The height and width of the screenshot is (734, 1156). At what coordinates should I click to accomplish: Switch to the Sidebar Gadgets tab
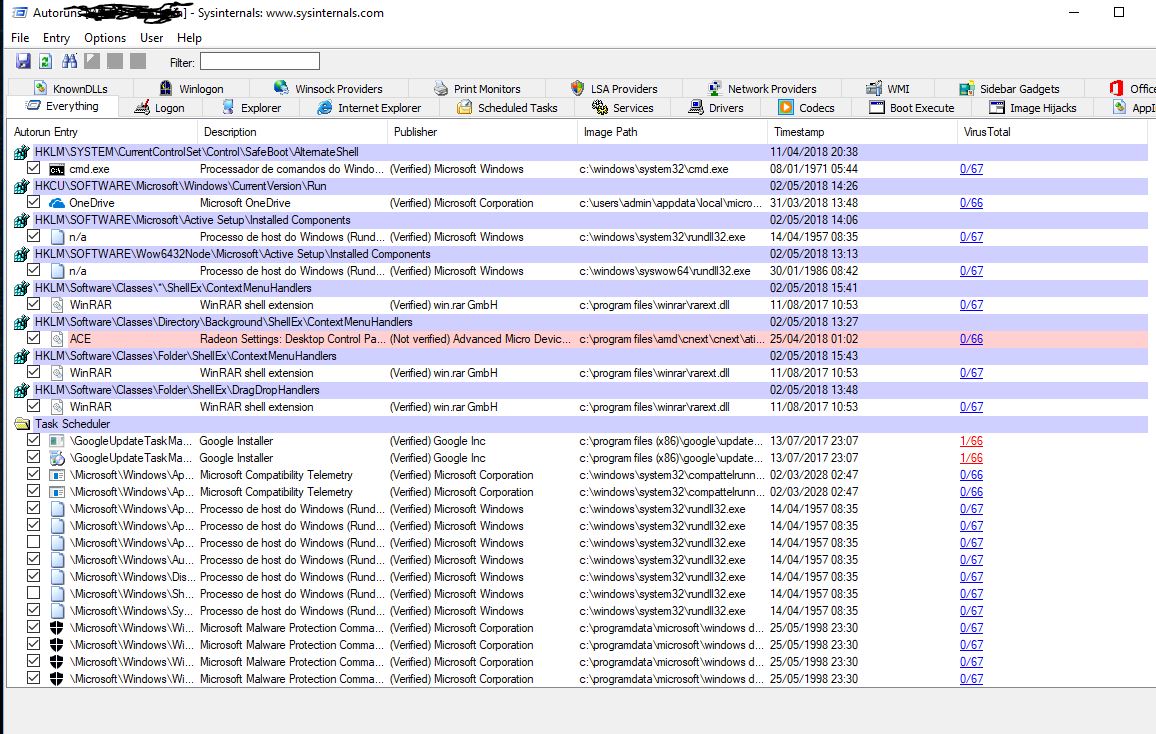pyautogui.click(x=1009, y=88)
